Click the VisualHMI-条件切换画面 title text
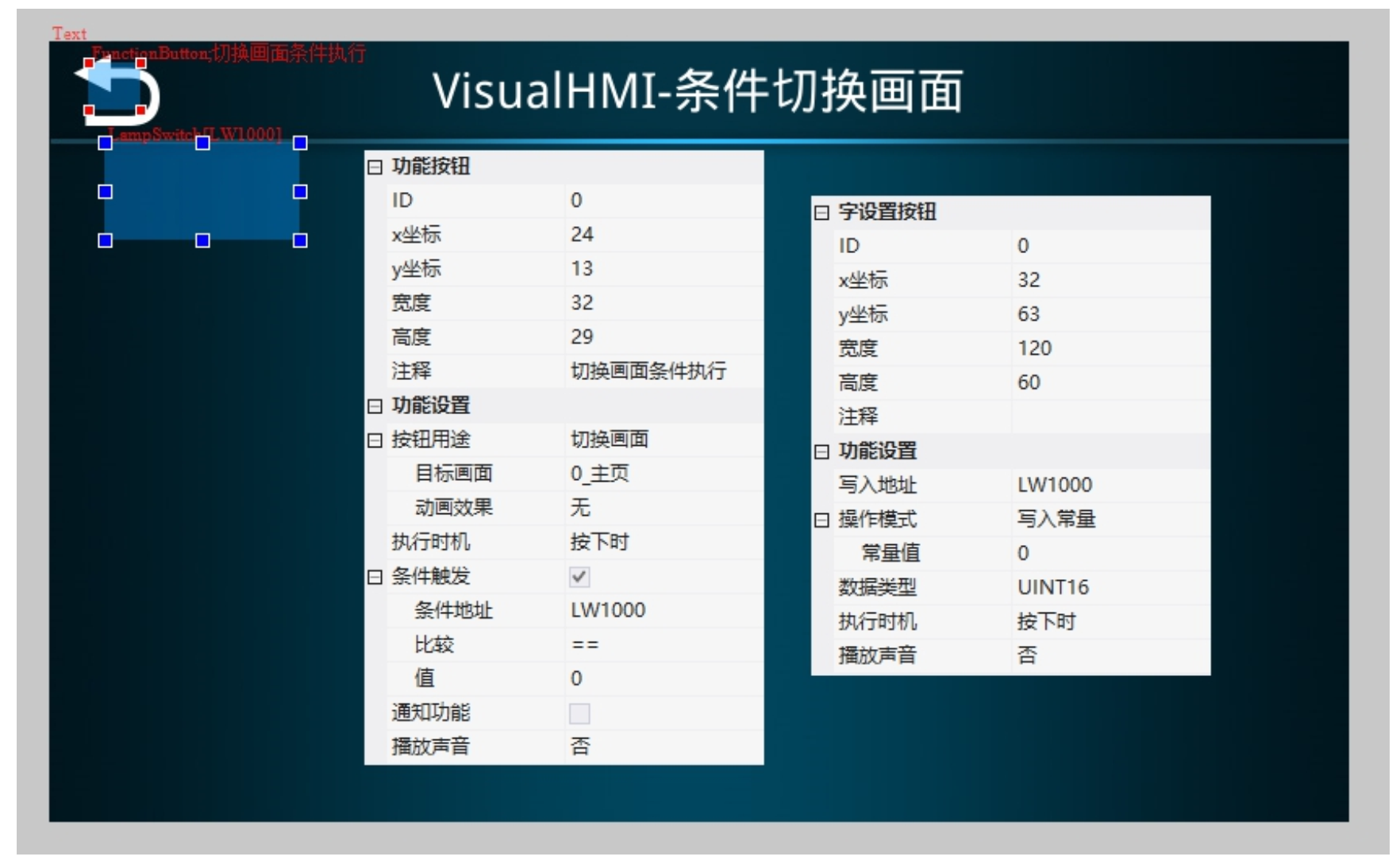Viewport: 1400px width, 868px height. coord(698,90)
